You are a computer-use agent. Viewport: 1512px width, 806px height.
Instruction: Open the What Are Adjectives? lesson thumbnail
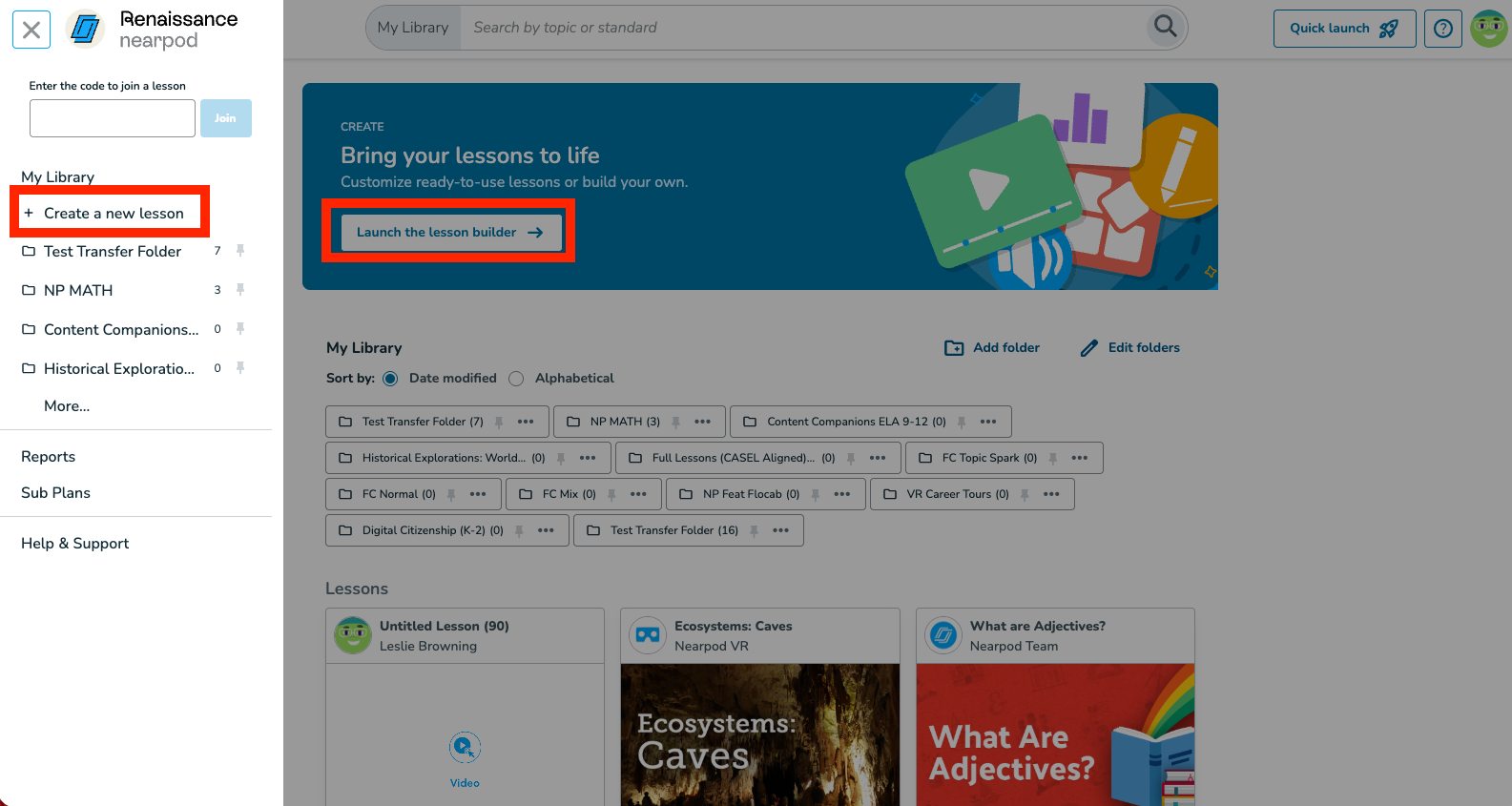point(1055,734)
